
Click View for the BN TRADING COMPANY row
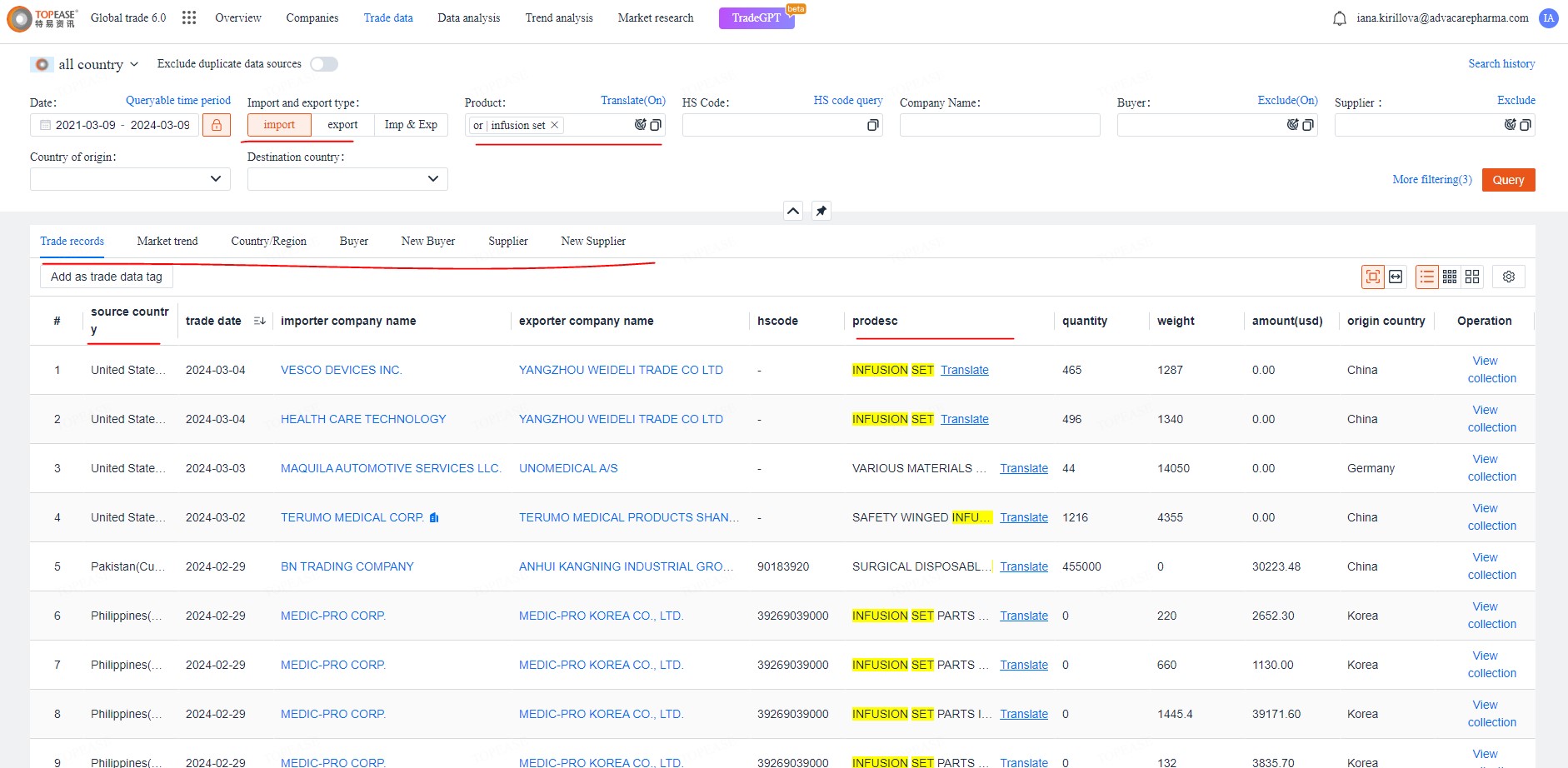coord(1485,557)
